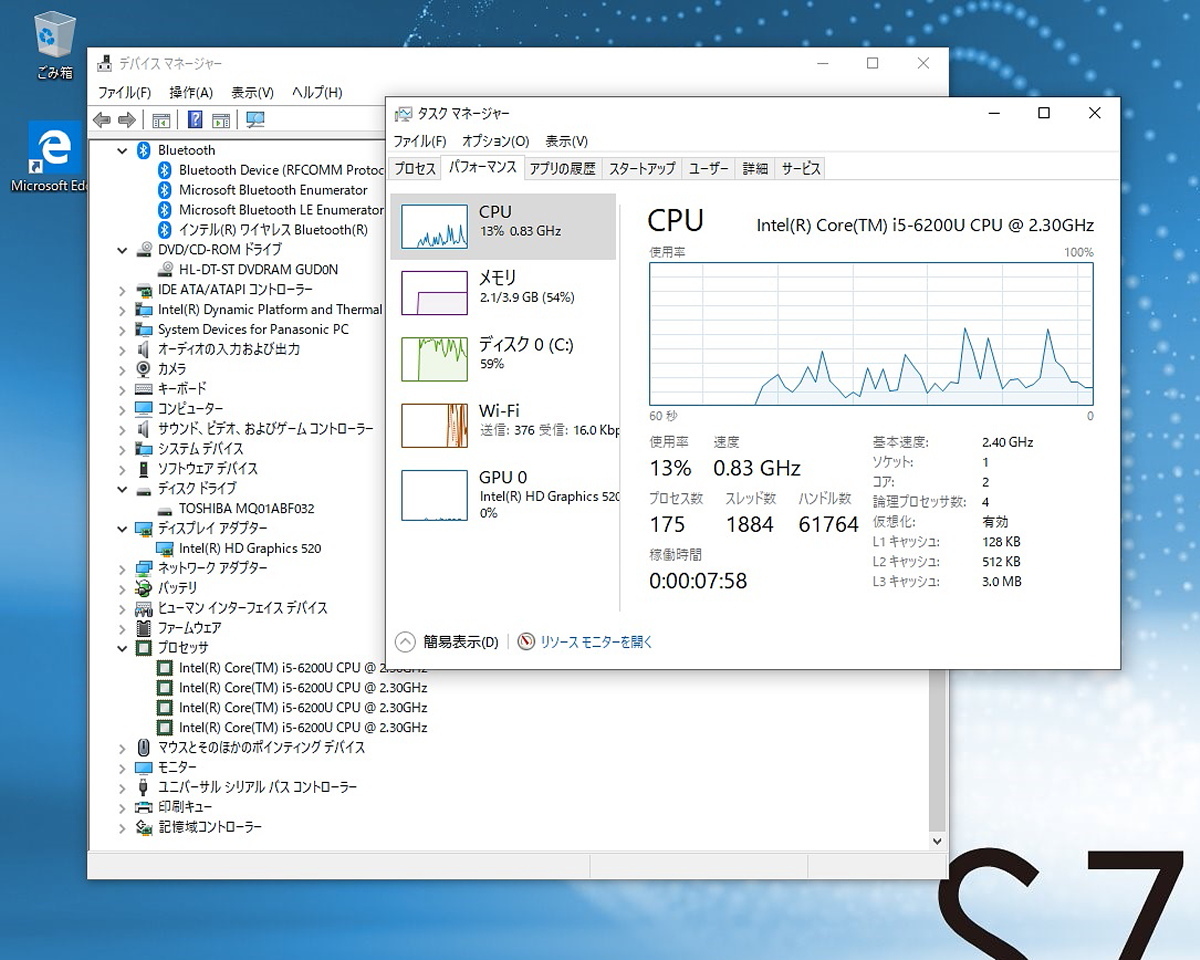The height and width of the screenshot is (960, 1200).
Task: Select Microsoft Bluetooth Enumerator device
Action: click(273, 190)
